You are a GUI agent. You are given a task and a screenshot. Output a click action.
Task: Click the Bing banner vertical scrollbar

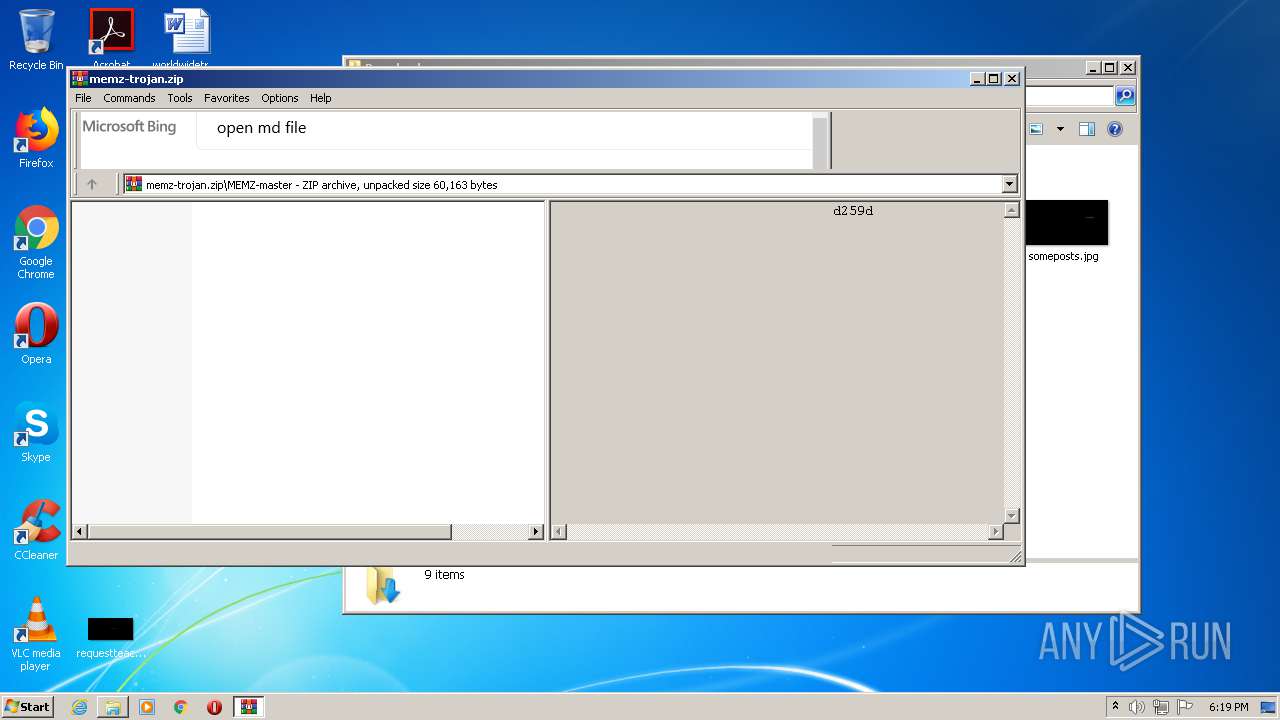820,141
